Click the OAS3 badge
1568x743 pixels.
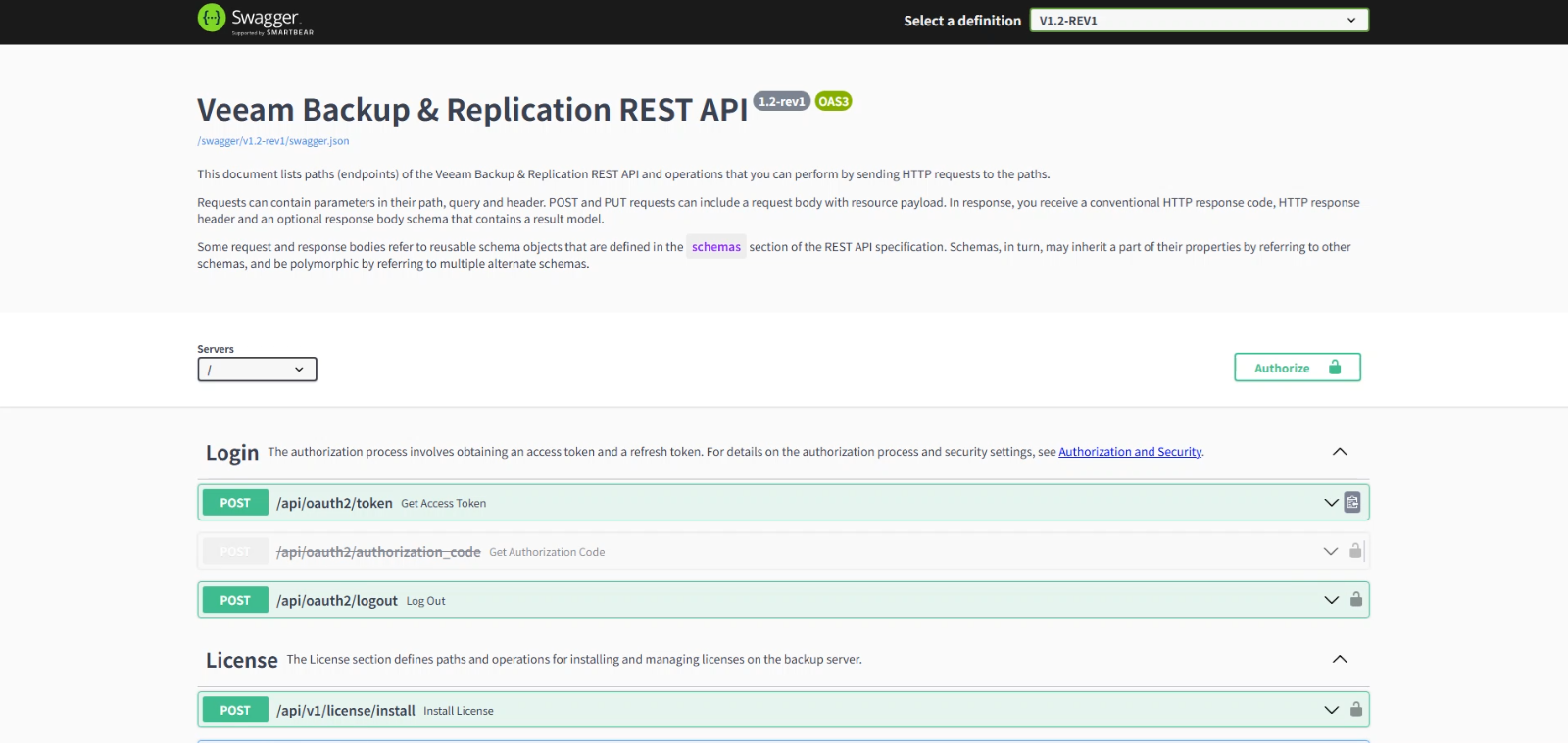coord(833,101)
